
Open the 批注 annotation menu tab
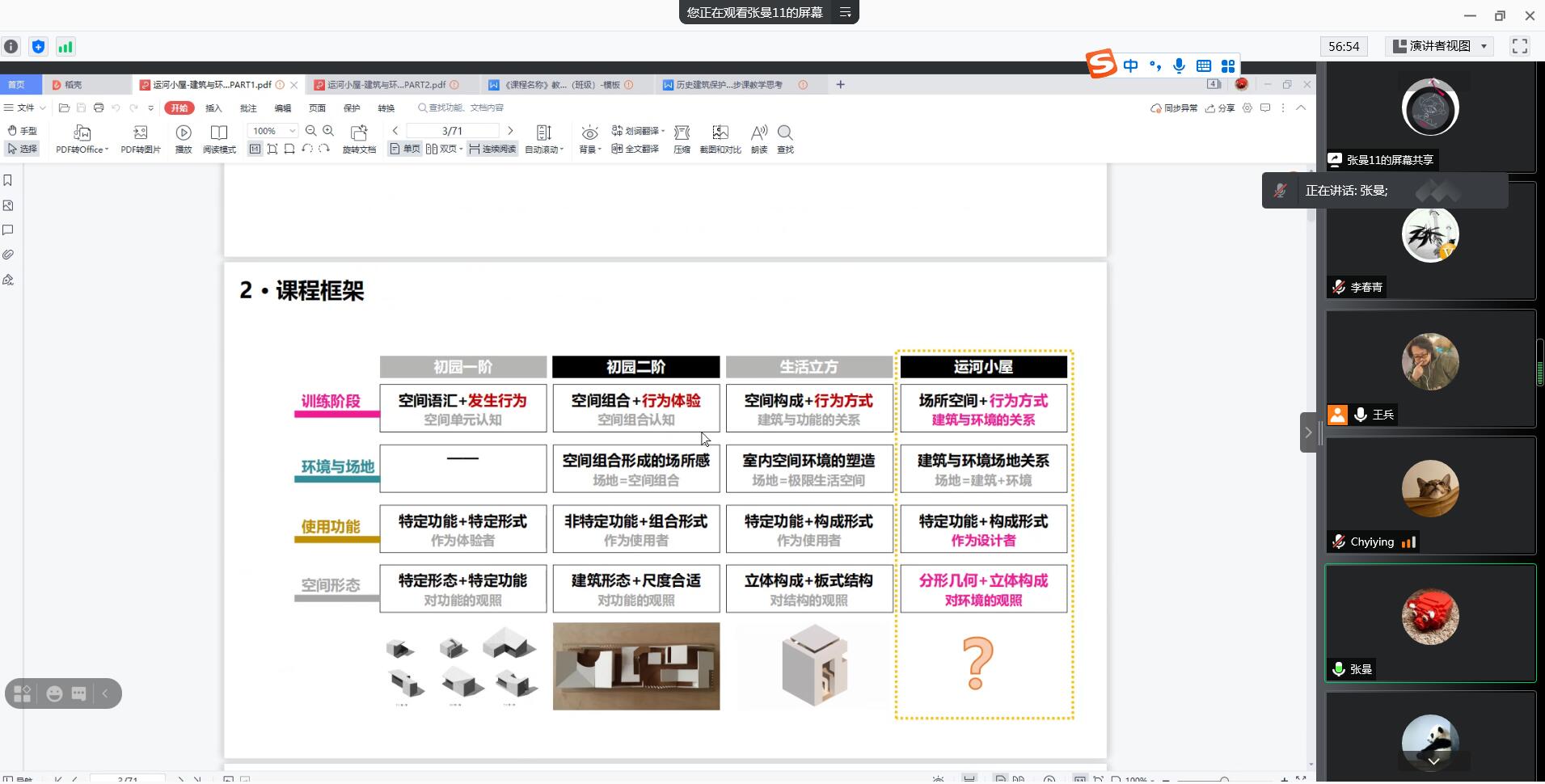(x=248, y=108)
